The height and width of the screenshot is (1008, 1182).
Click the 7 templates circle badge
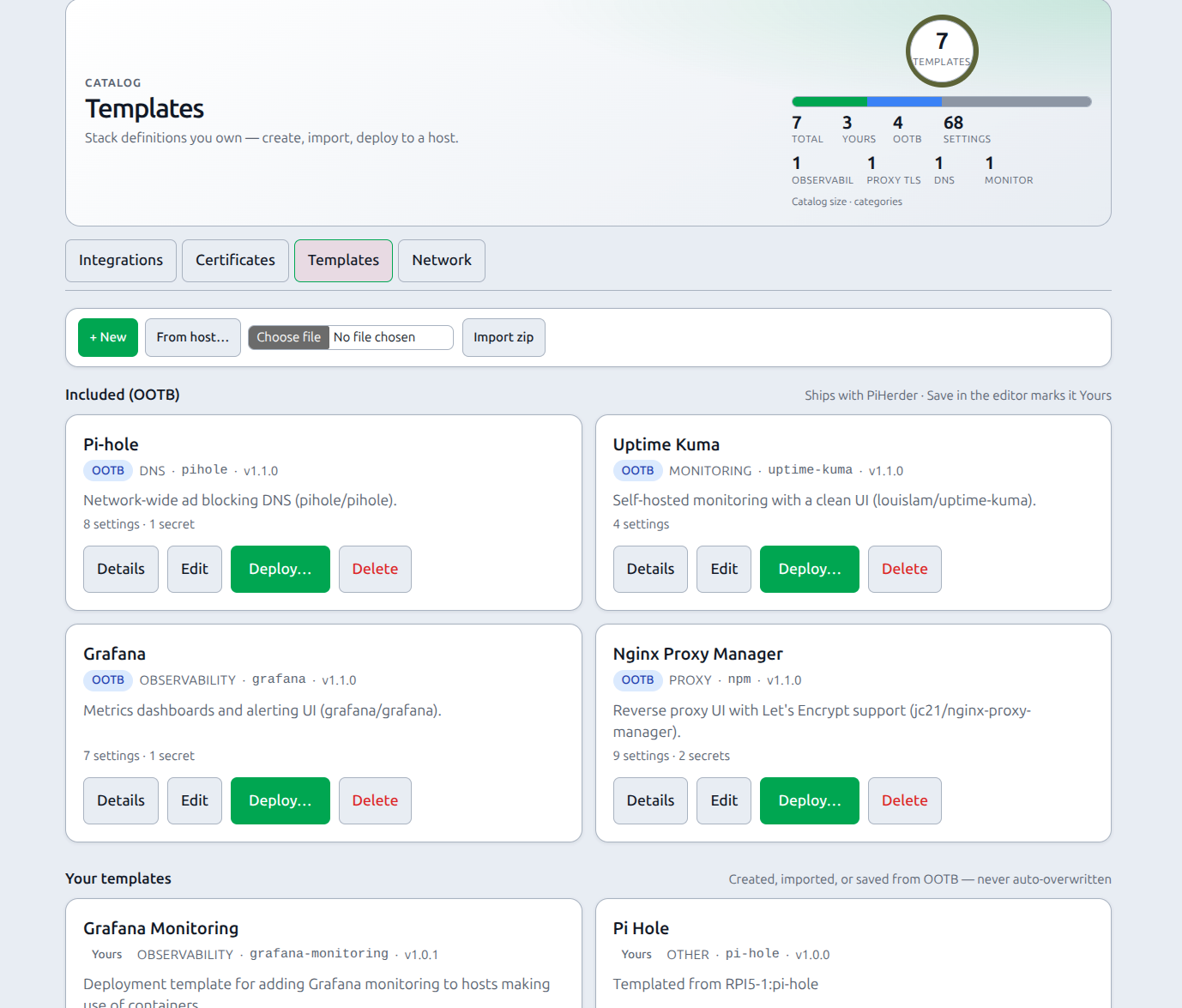pos(942,51)
